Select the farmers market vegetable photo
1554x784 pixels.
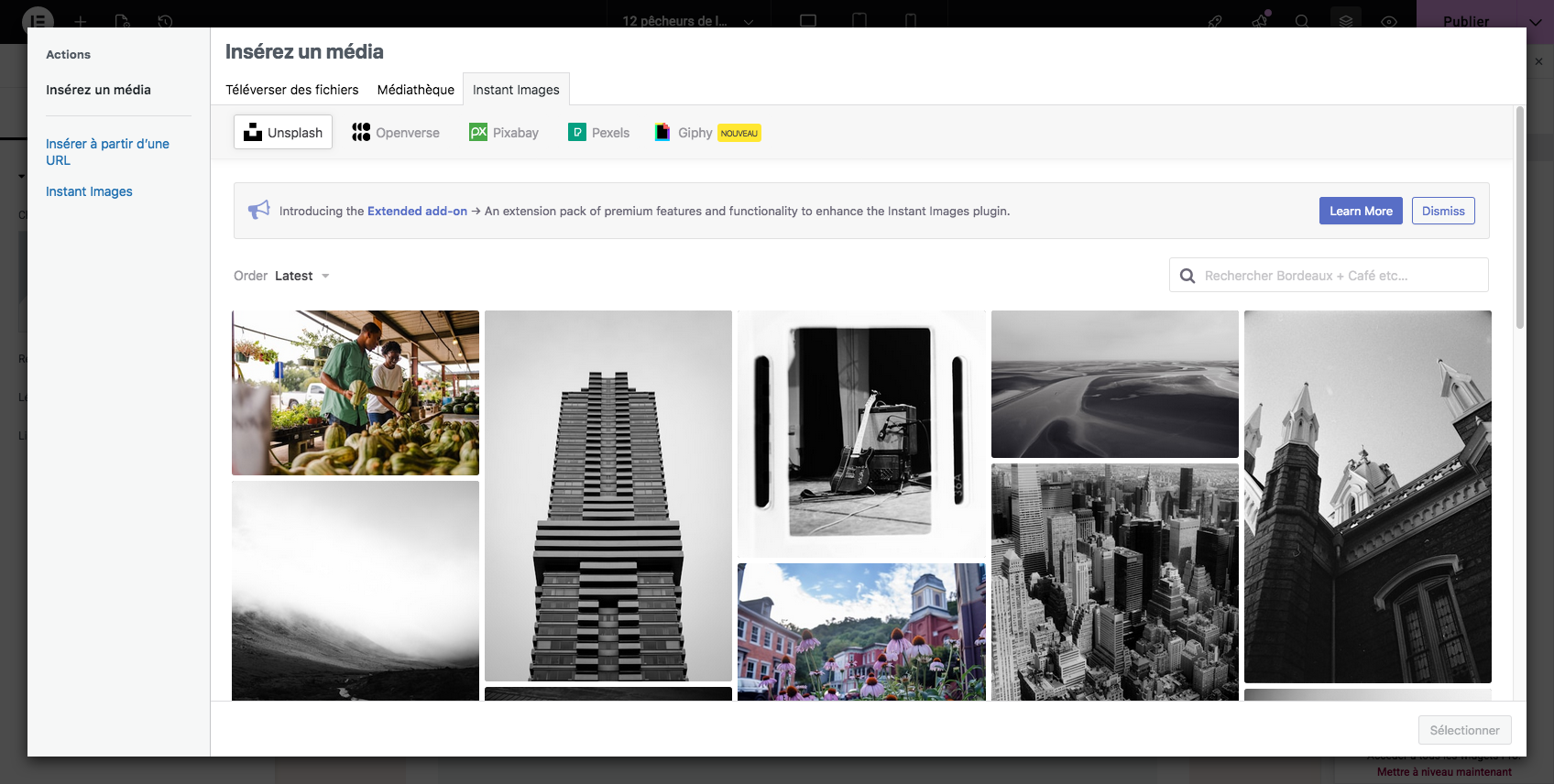pos(356,393)
